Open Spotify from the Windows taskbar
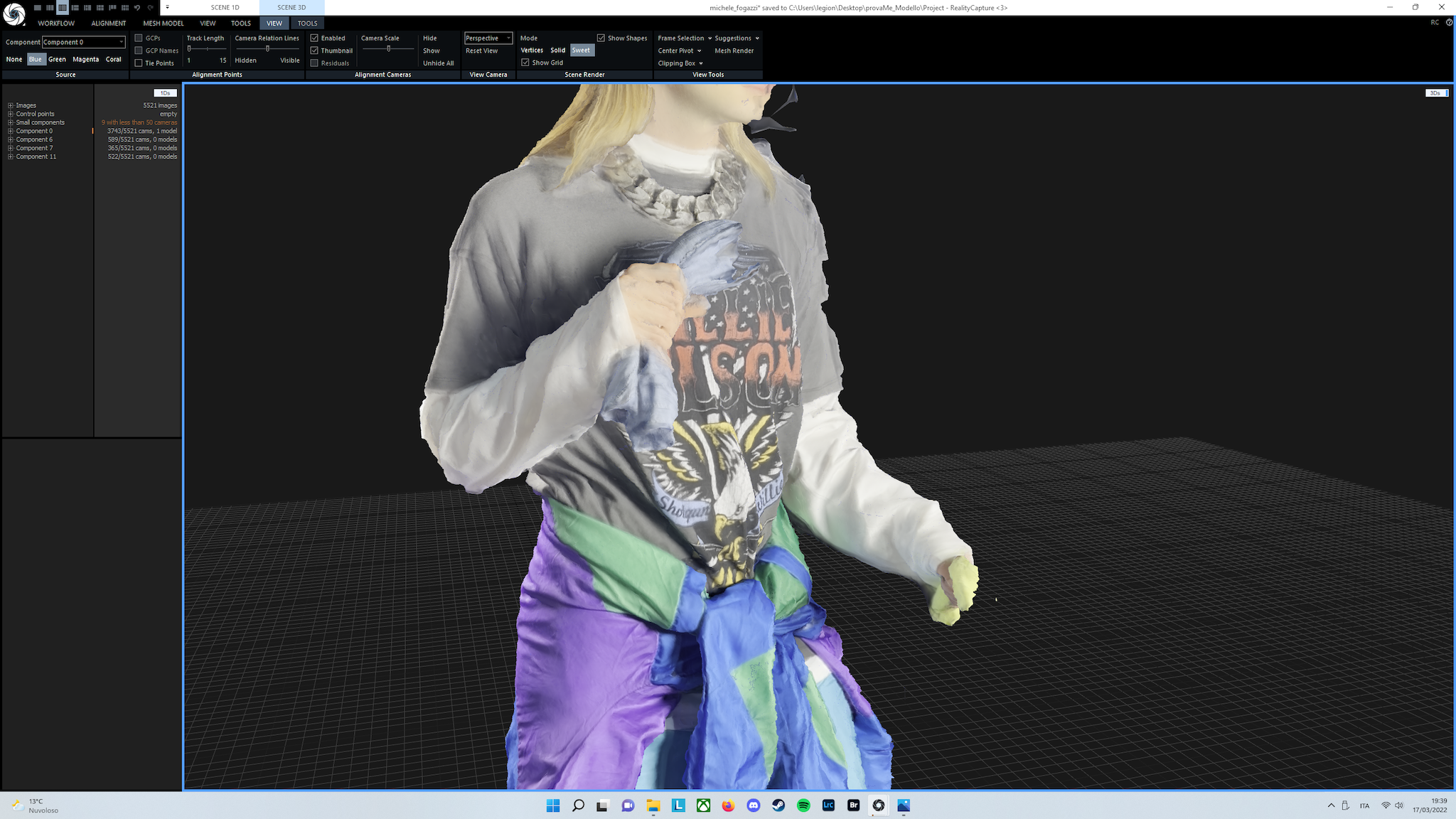The width and height of the screenshot is (1456, 819). [x=803, y=805]
